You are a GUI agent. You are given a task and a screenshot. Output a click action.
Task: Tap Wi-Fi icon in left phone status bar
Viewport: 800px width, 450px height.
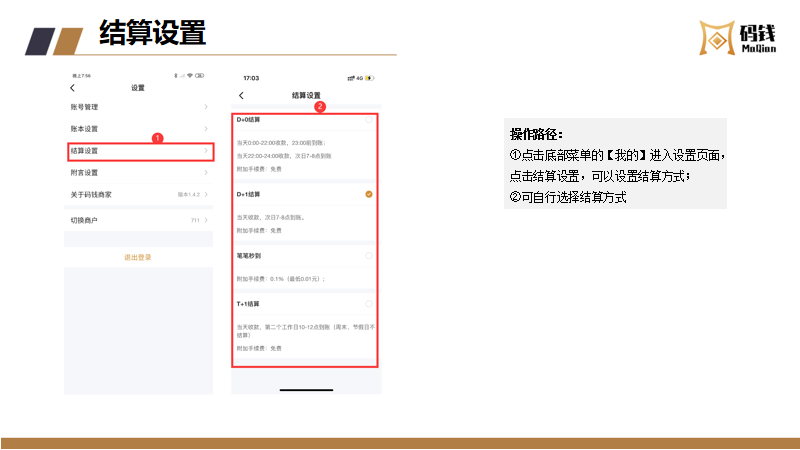pyautogui.click(x=188, y=75)
